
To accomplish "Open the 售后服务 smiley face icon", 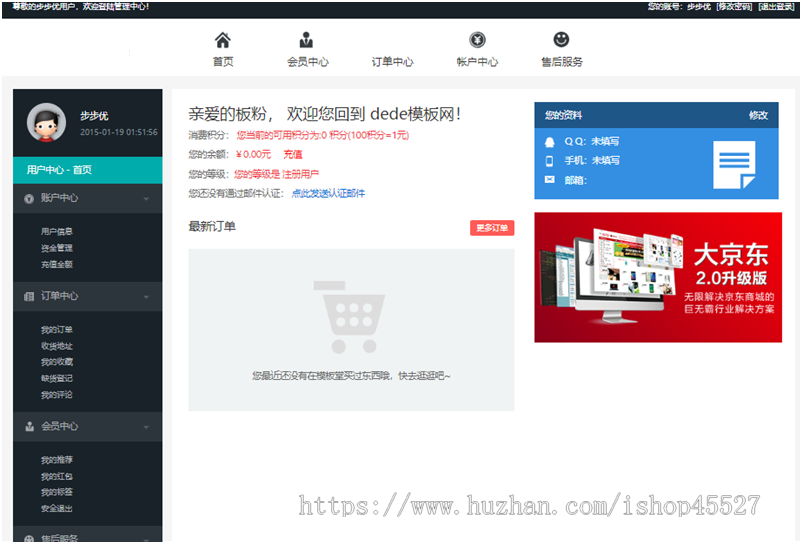I will click(x=561, y=39).
